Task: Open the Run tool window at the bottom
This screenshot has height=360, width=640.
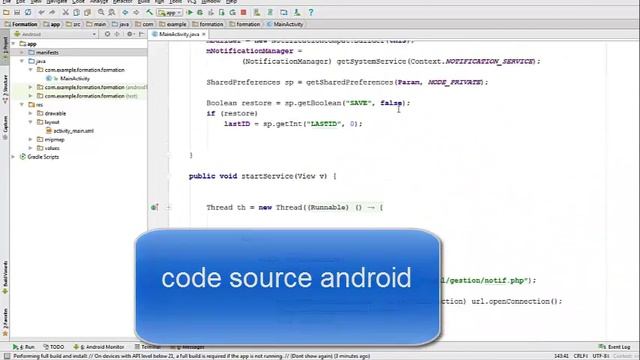Action: [x=24, y=347]
